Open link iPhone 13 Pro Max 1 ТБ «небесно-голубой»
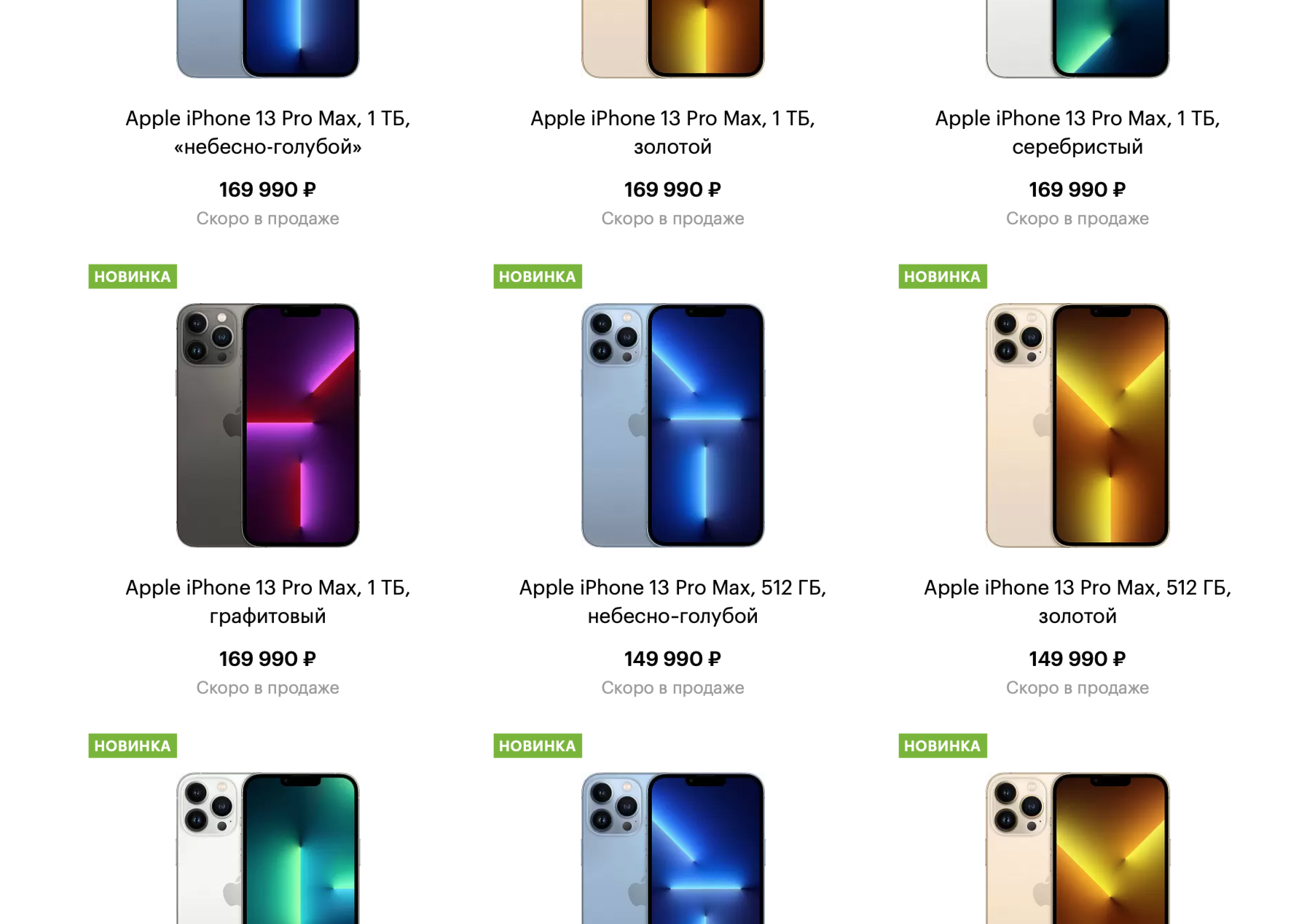This screenshot has height=924, width=1291. coord(267,132)
